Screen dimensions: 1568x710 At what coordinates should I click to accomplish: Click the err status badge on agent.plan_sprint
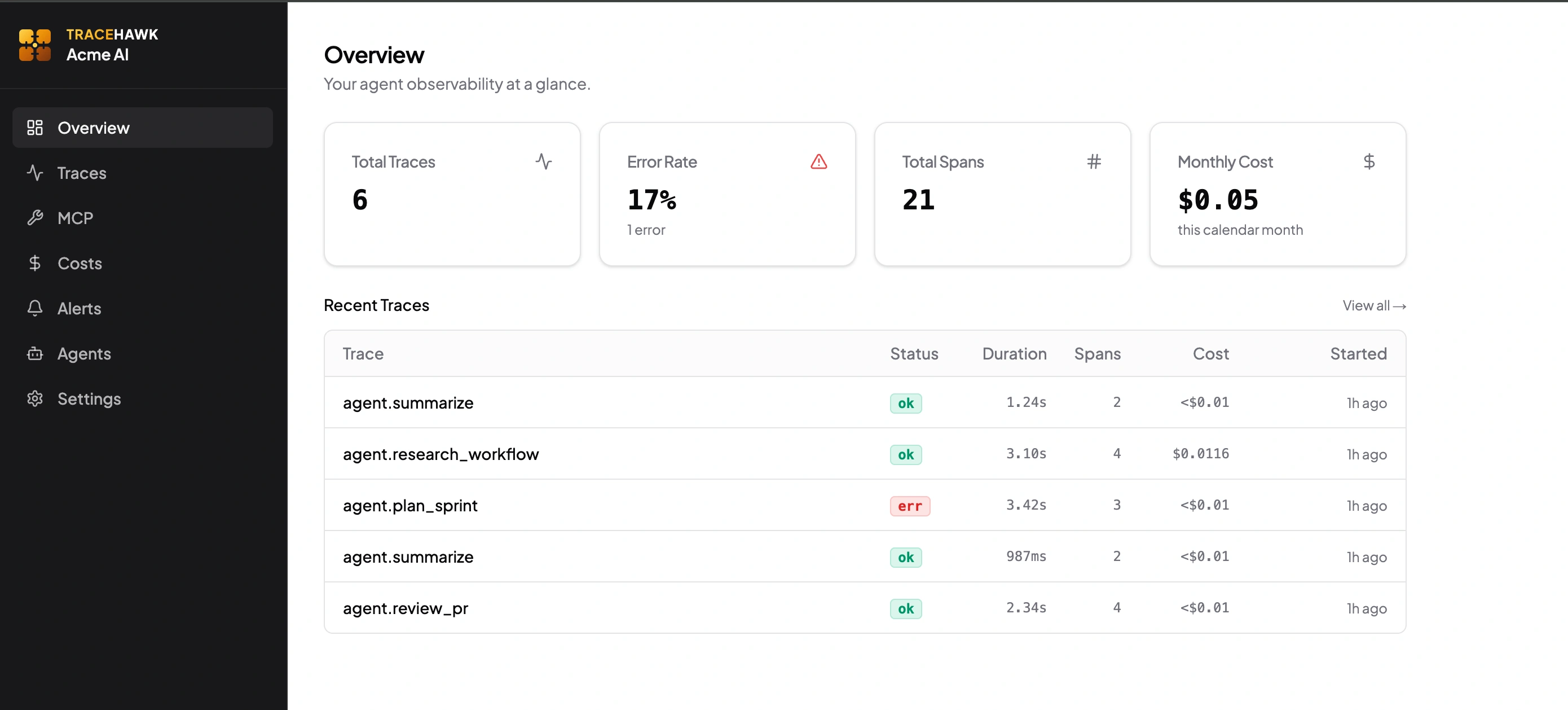point(909,506)
